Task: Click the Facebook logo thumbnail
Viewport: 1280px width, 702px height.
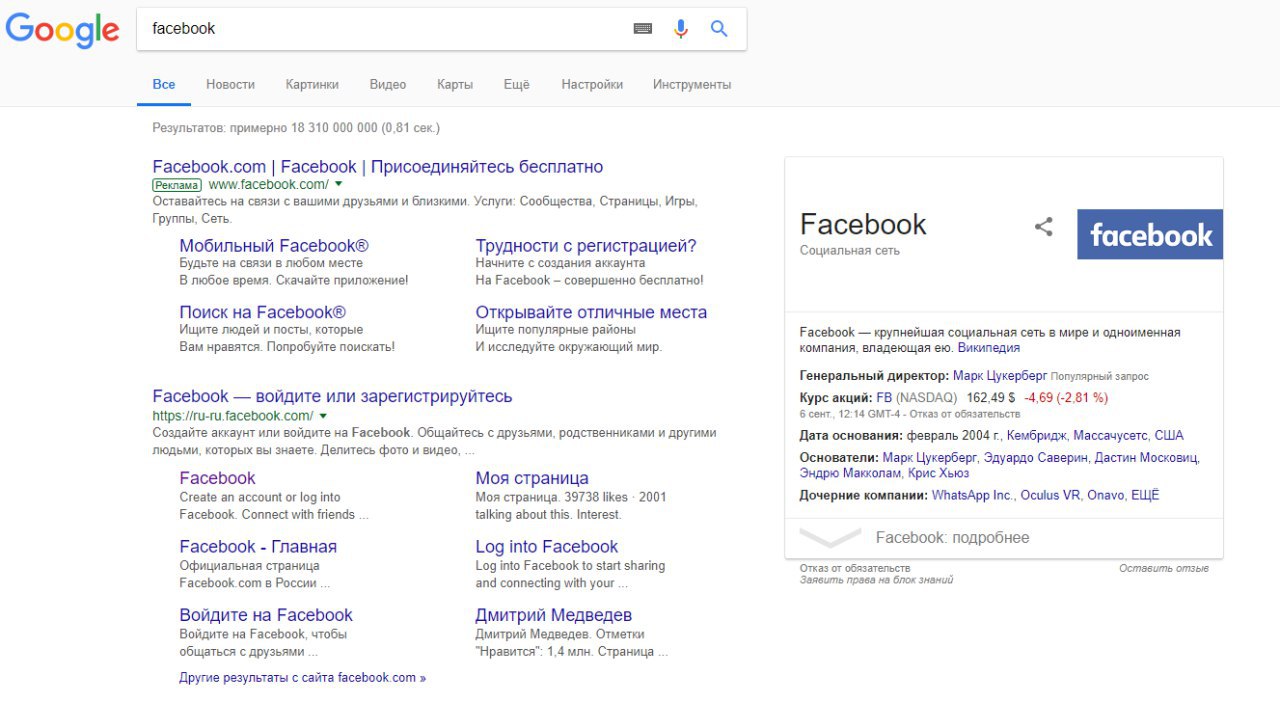Action: pos(1150,234)
